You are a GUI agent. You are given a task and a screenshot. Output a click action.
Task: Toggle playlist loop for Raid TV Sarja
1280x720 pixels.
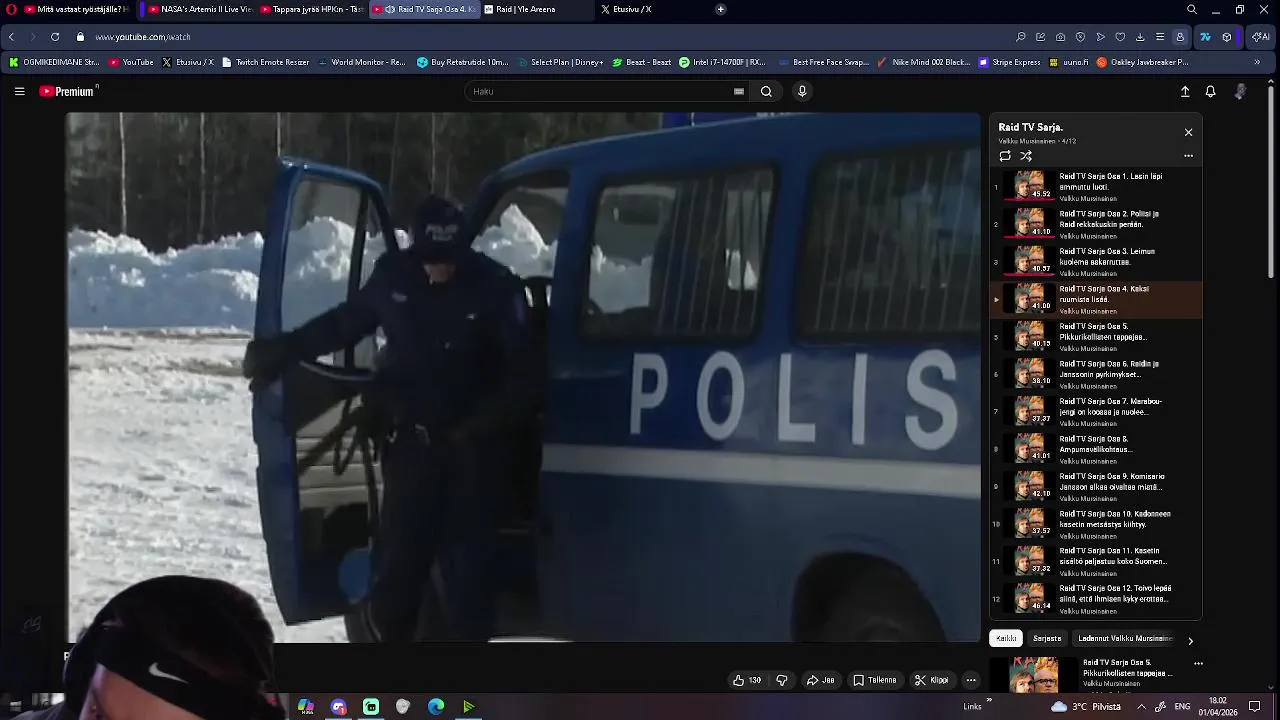[1005, 156]
